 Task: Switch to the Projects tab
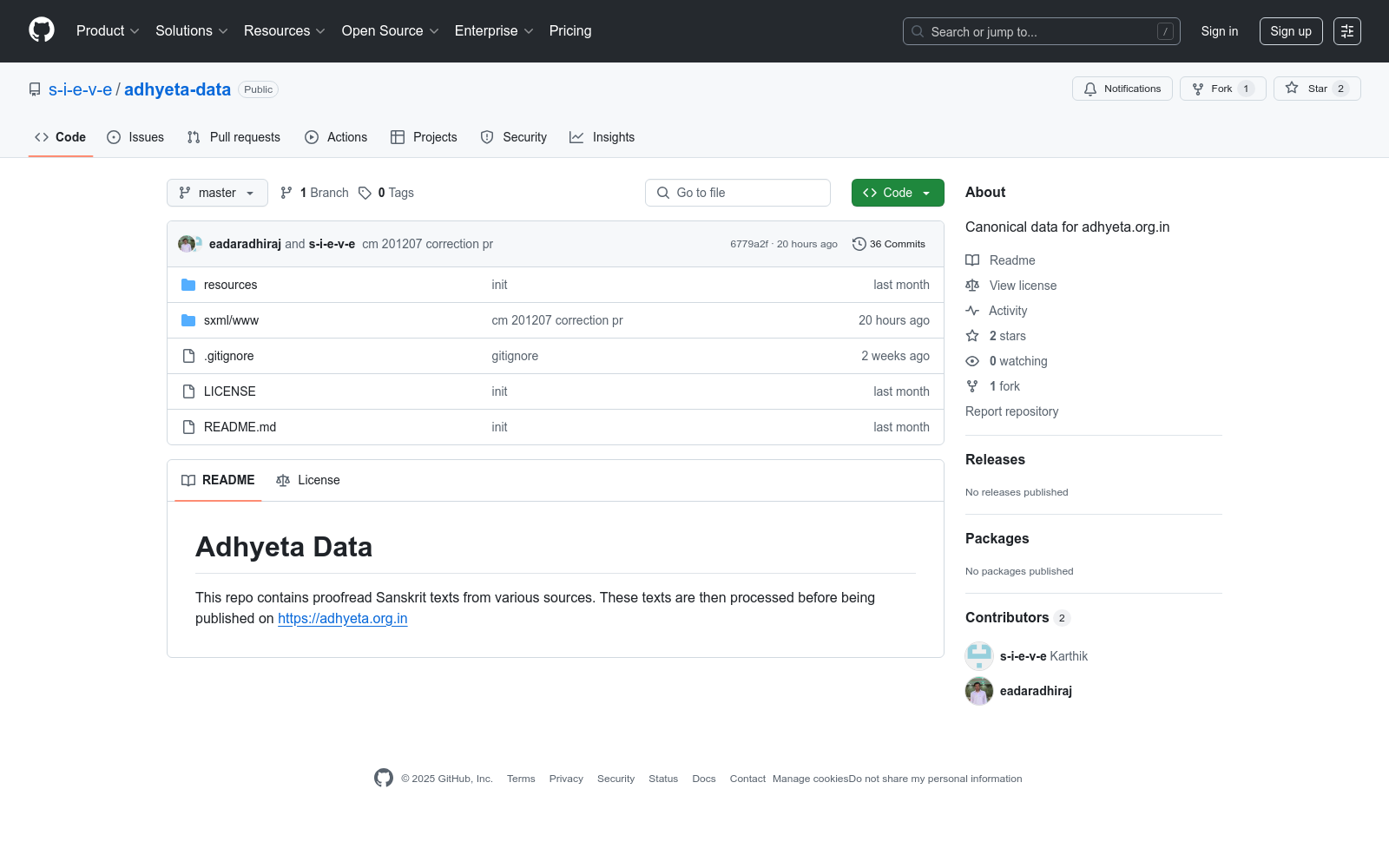(x=424, y=137)
